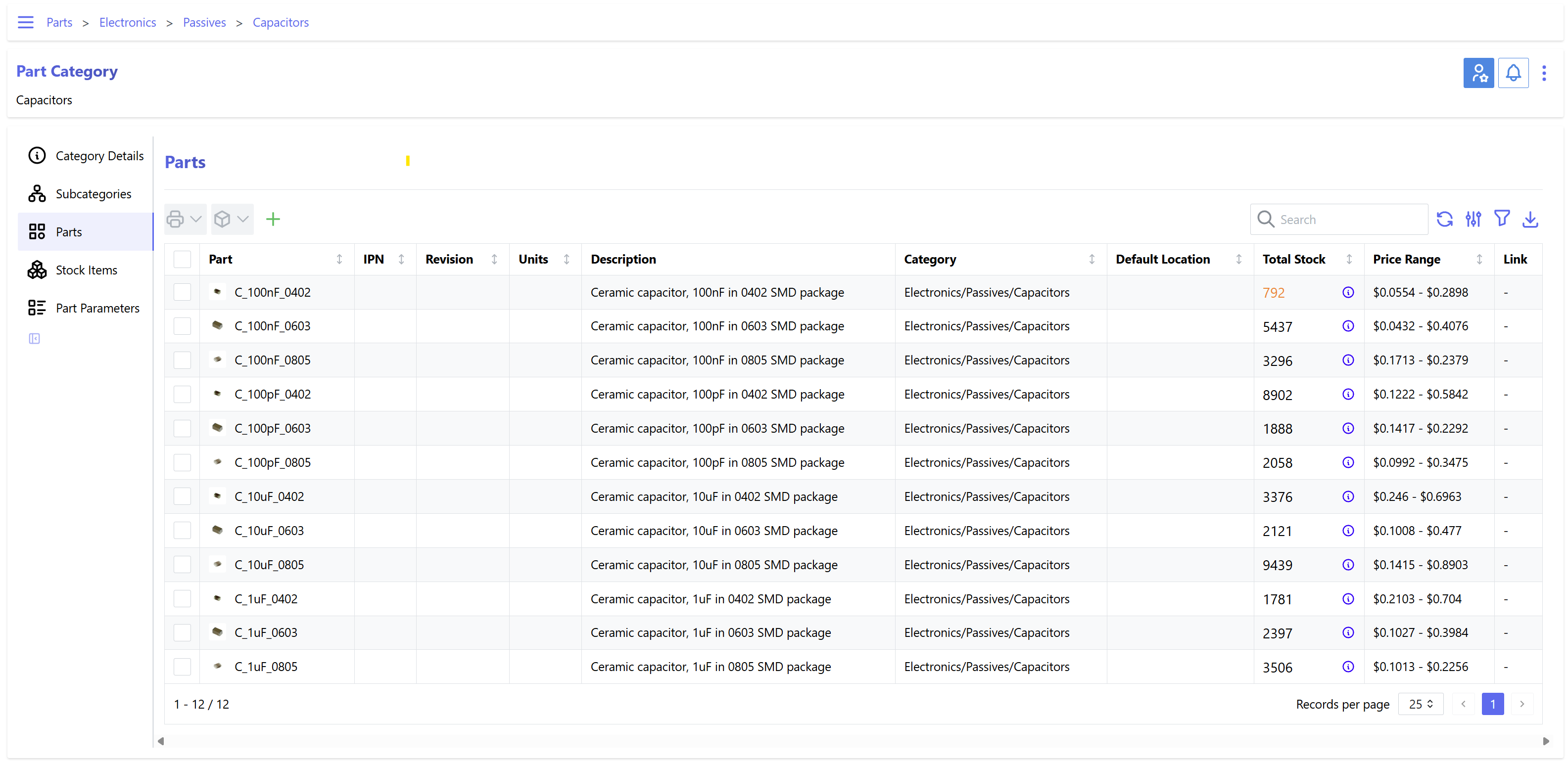
Task: Check the C_1uF_0805 row checkbox
Action: pyautogui.click(x=182, y=667)
